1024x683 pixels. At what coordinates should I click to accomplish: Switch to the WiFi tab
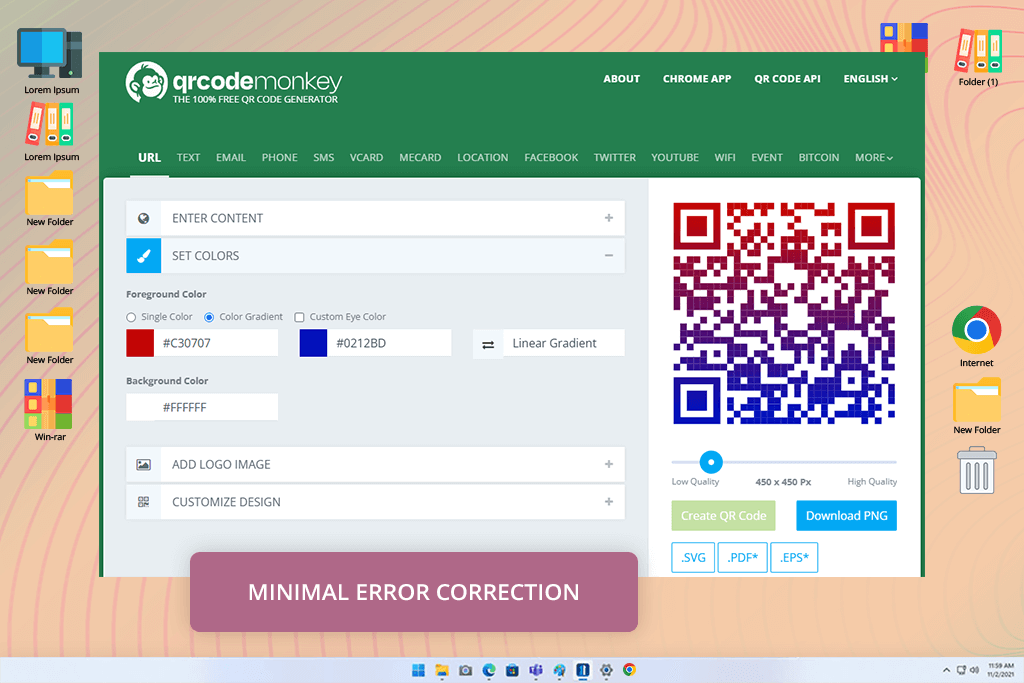pos(725,157)
